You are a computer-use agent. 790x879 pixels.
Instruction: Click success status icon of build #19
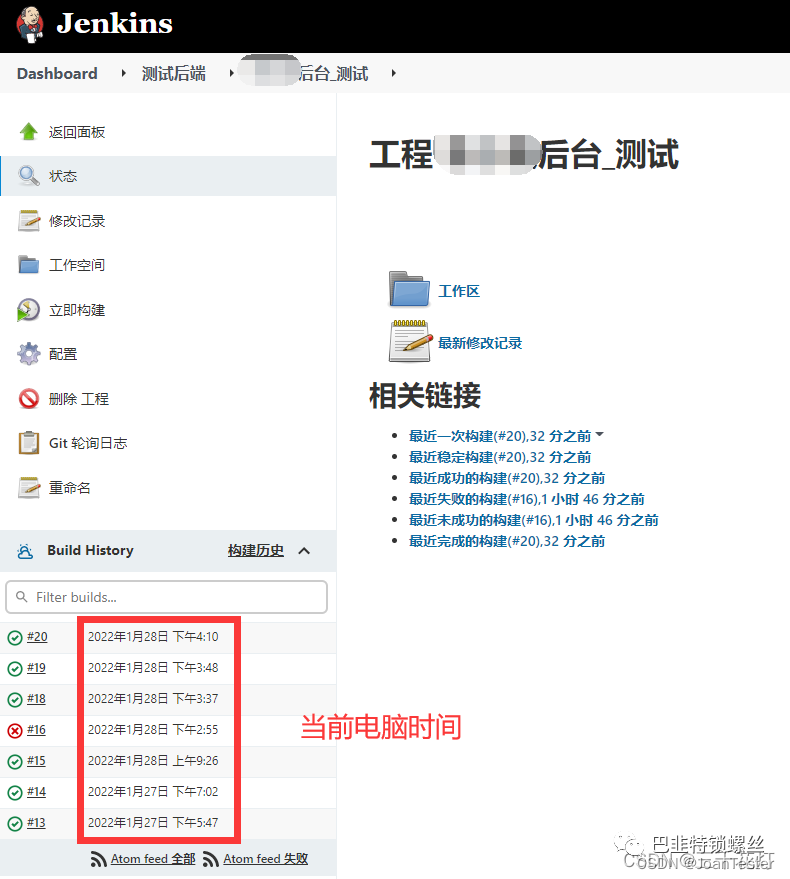click(x=15, y=668)
